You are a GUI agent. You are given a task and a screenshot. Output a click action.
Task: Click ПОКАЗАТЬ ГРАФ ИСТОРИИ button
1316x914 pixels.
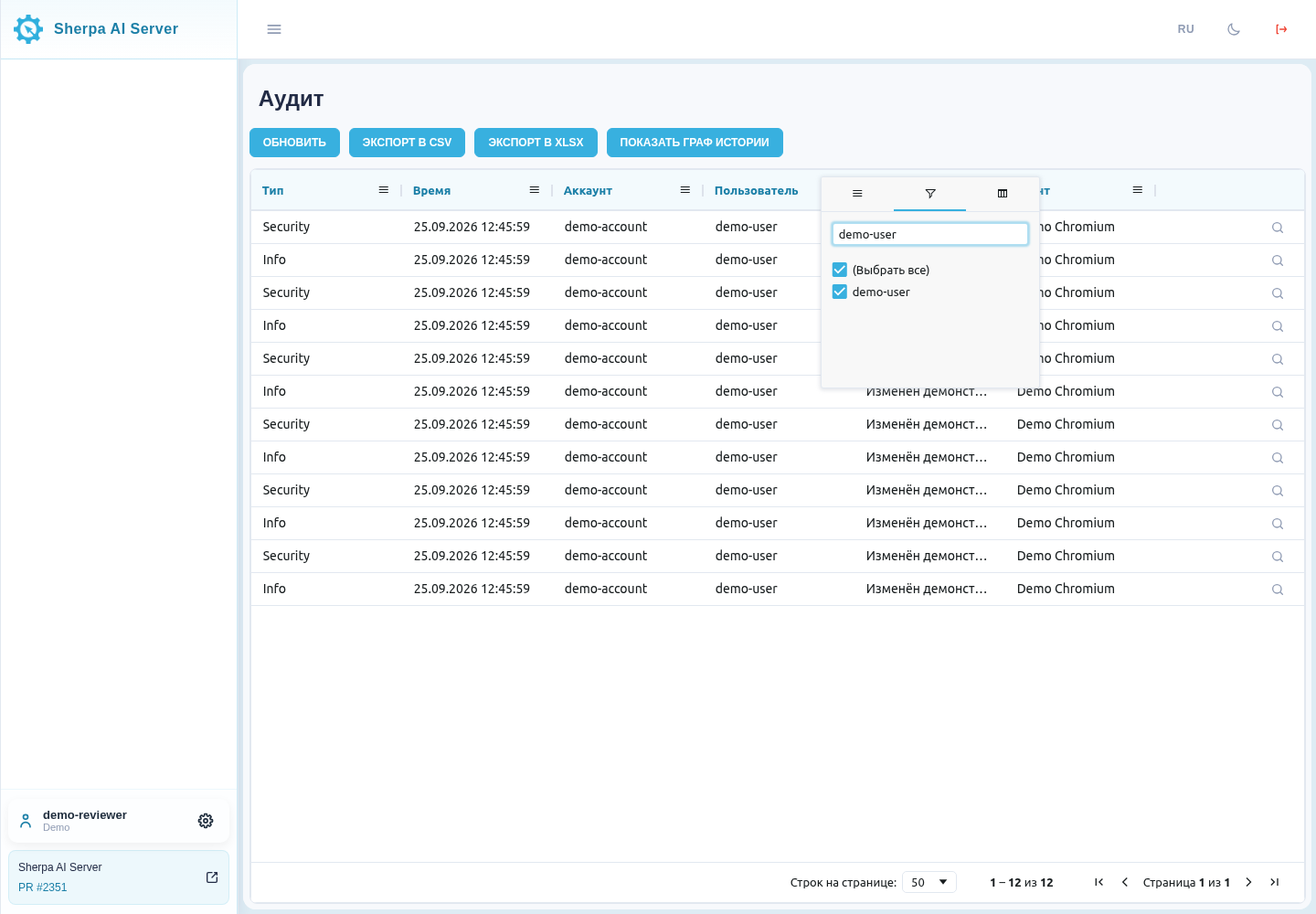(x=695, y=143)
